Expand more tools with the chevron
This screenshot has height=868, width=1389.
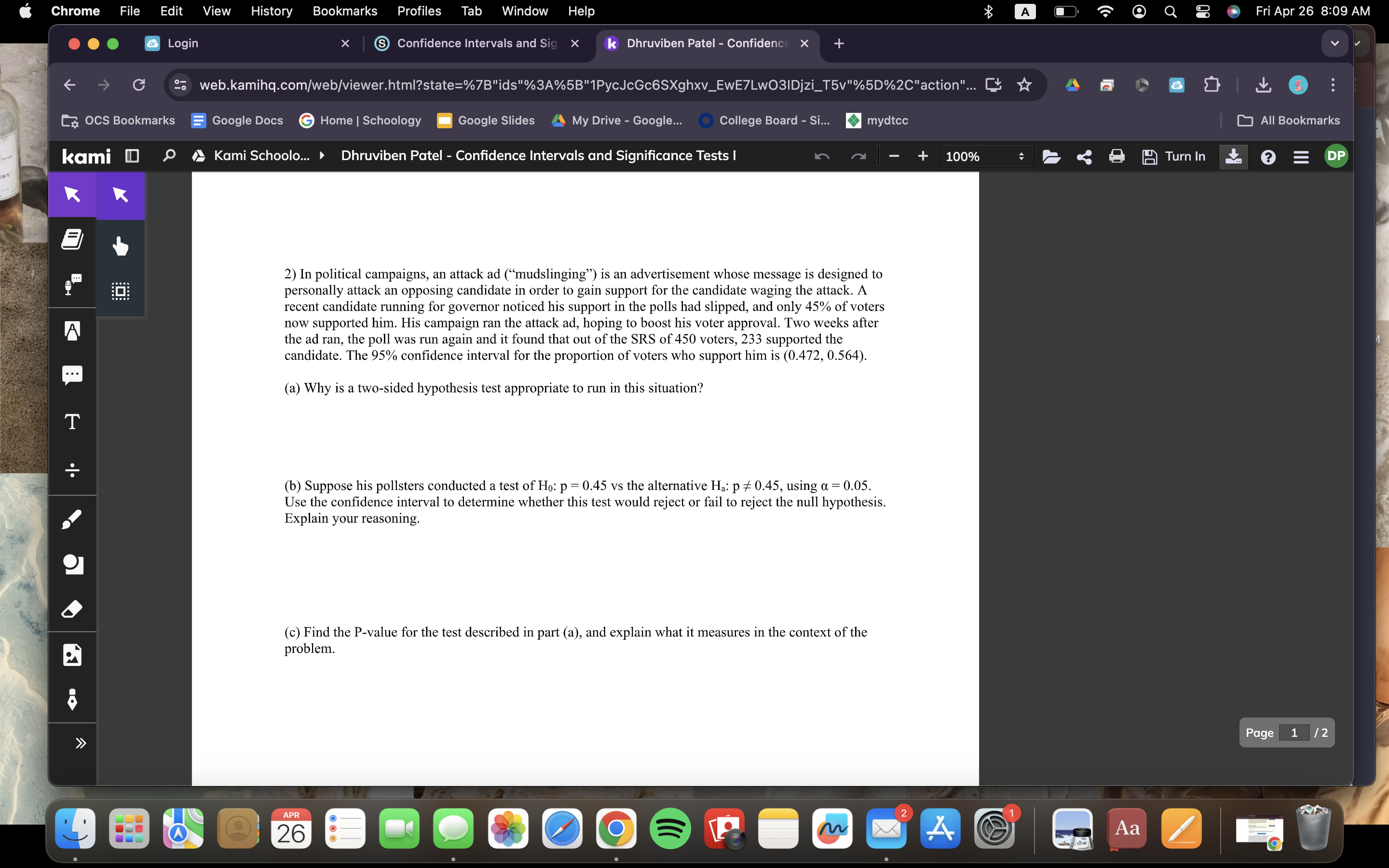(x=81, y=742)
